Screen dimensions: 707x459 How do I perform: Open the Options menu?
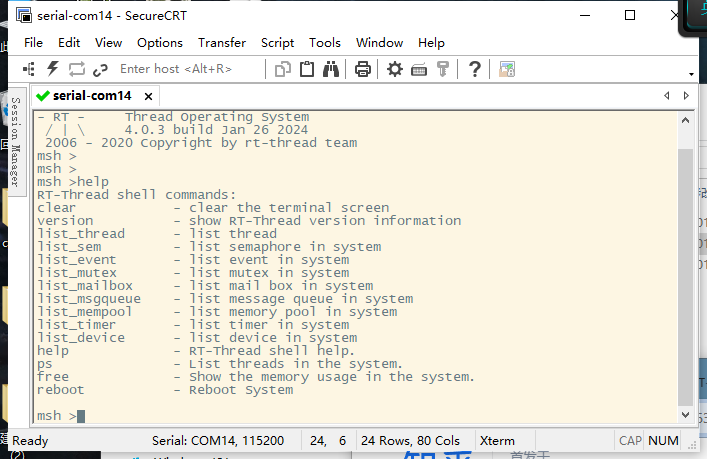tap(160, 43)
